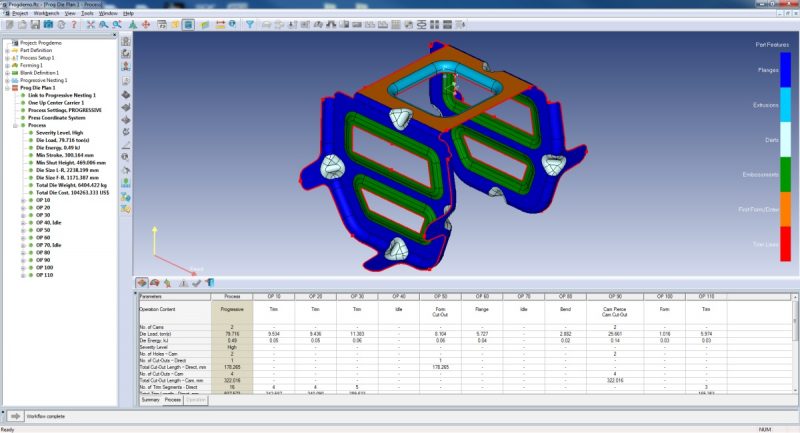Image resolution: width=800 pixels, height=433 pixels.
Task: Select Process Settings, PROGRESSIVE tree item
Action: point(65,110)
